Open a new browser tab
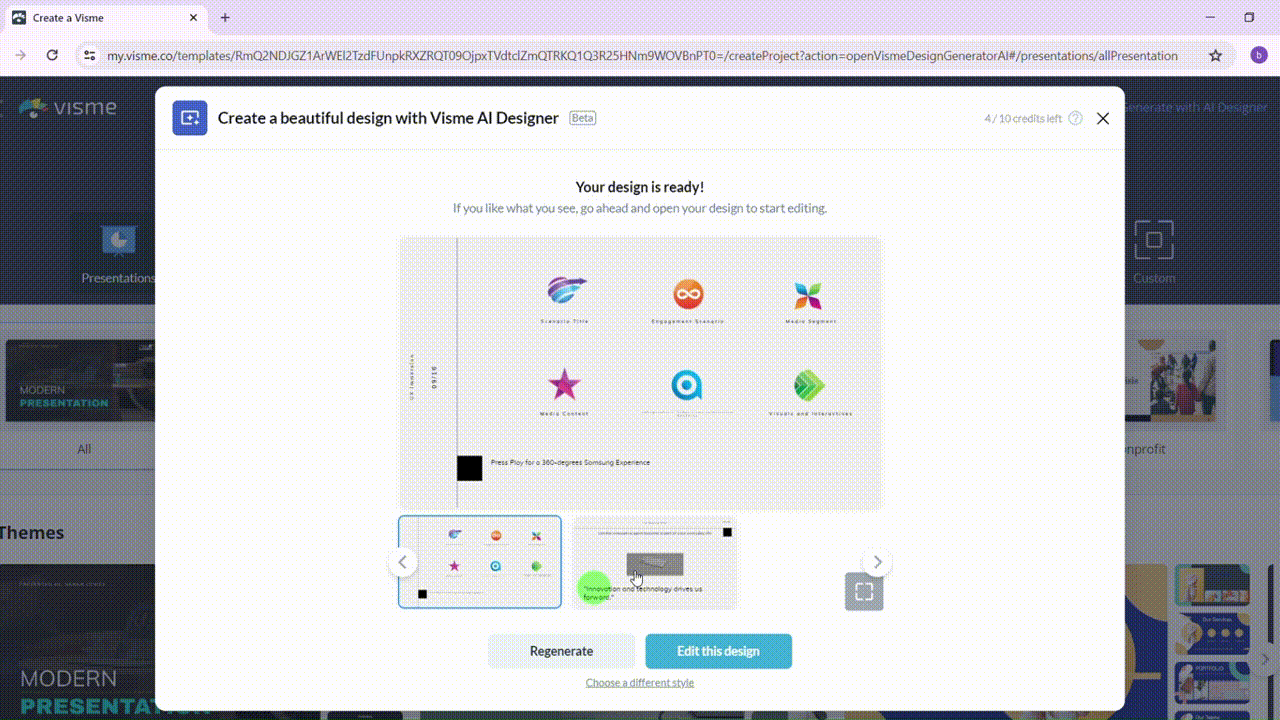Viewport: 1280px width, 720px height. coord(225,18)
